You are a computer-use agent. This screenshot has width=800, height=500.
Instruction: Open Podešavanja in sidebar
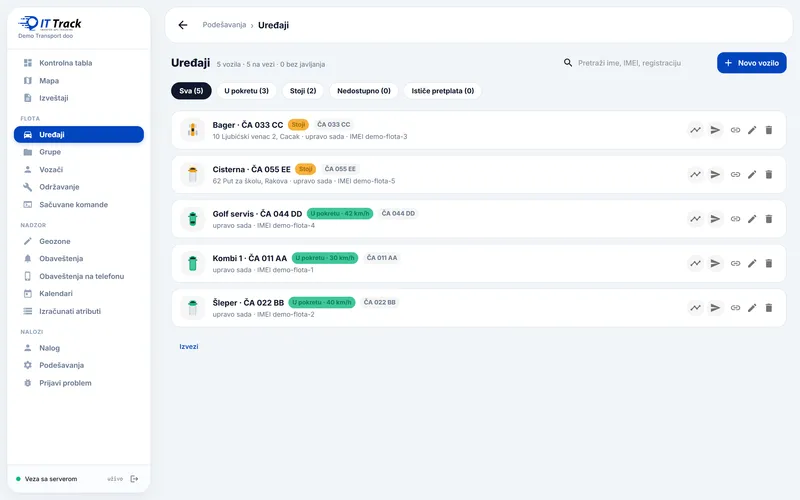(79, 365)
